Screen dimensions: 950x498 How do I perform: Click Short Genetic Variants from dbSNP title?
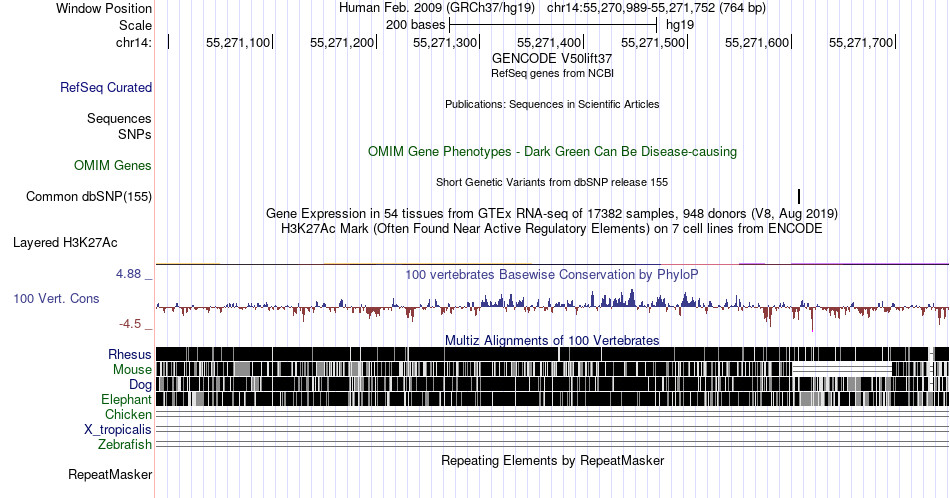pyautogui.click(x=552, y=182)
